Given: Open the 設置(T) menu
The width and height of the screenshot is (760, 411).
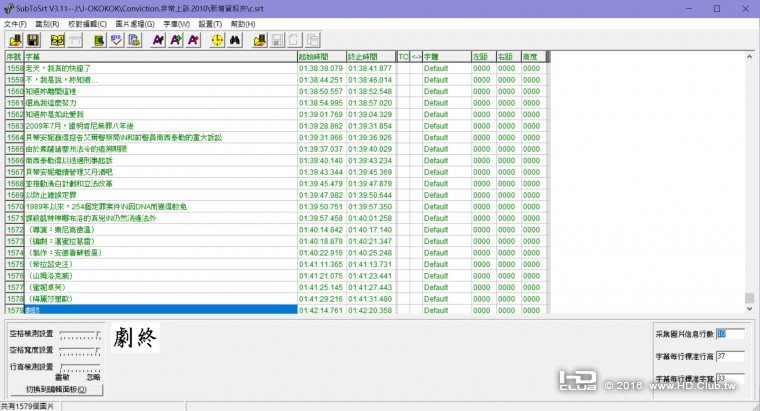Looking at the screenshot, I should (x=210, y=24).
